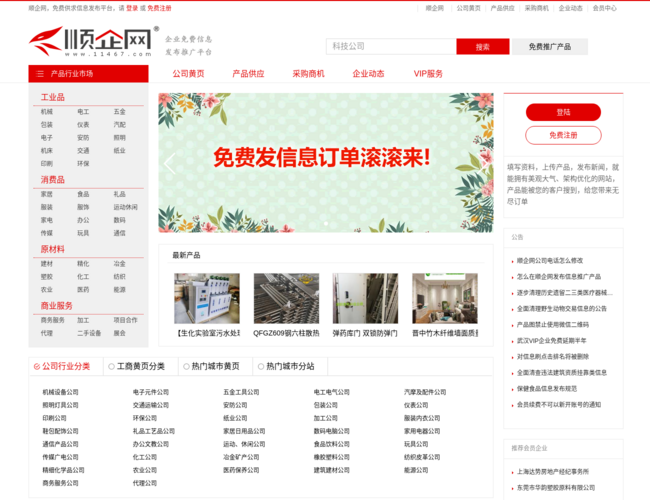
Task: Select 二手设备 under 商业服务
Action: coord(89,333)
